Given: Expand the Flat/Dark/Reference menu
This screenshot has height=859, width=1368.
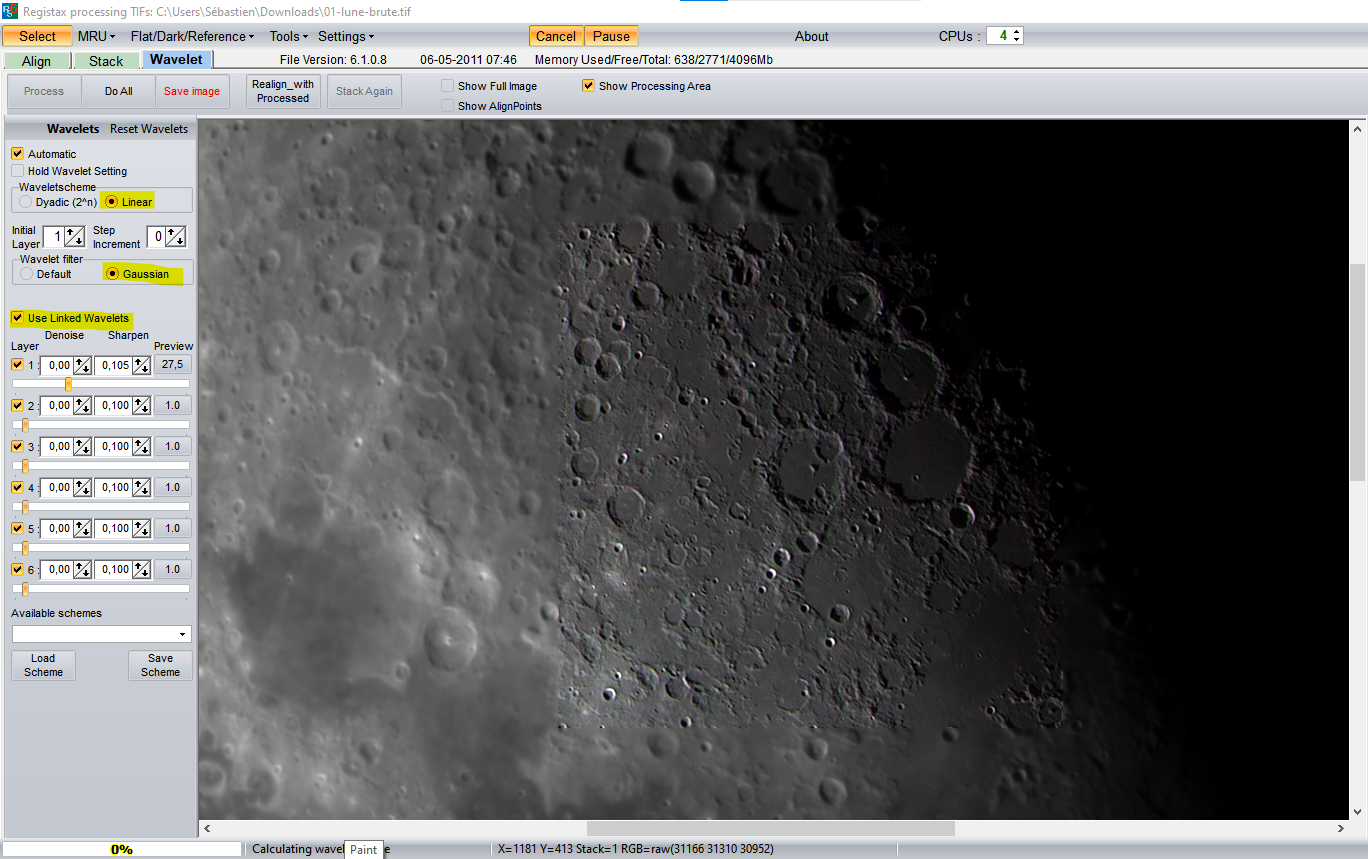Looking at the screenshot, I should point(192,36).
